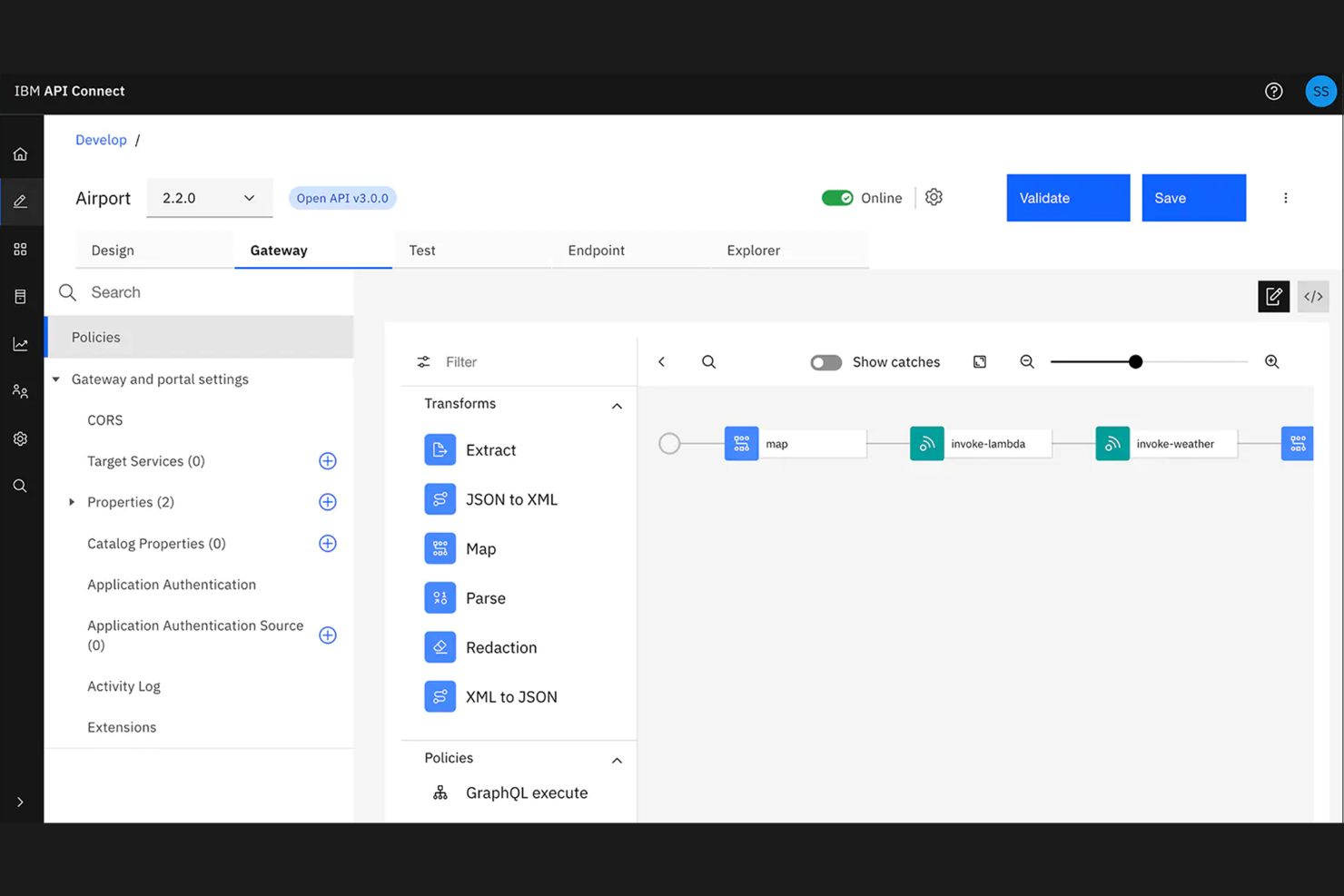This screenshot has width=1344, height=896.
Task: Open Application Authentication settings
Action: [x=172, y=585]
